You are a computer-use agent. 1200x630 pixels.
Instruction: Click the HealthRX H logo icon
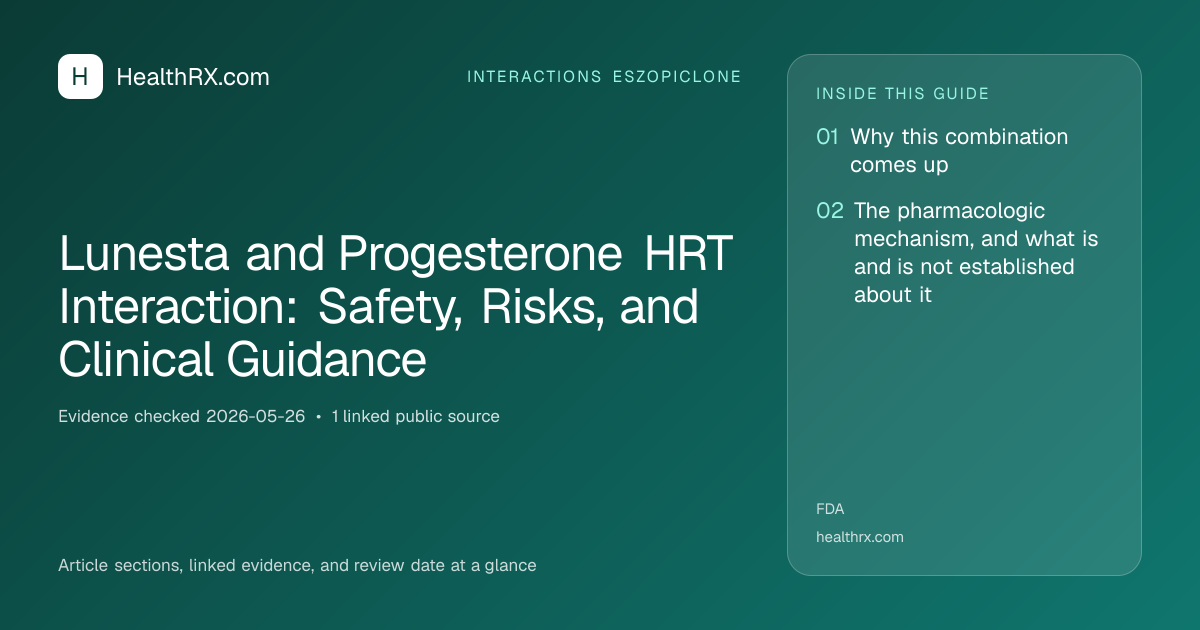pos(80,77)
